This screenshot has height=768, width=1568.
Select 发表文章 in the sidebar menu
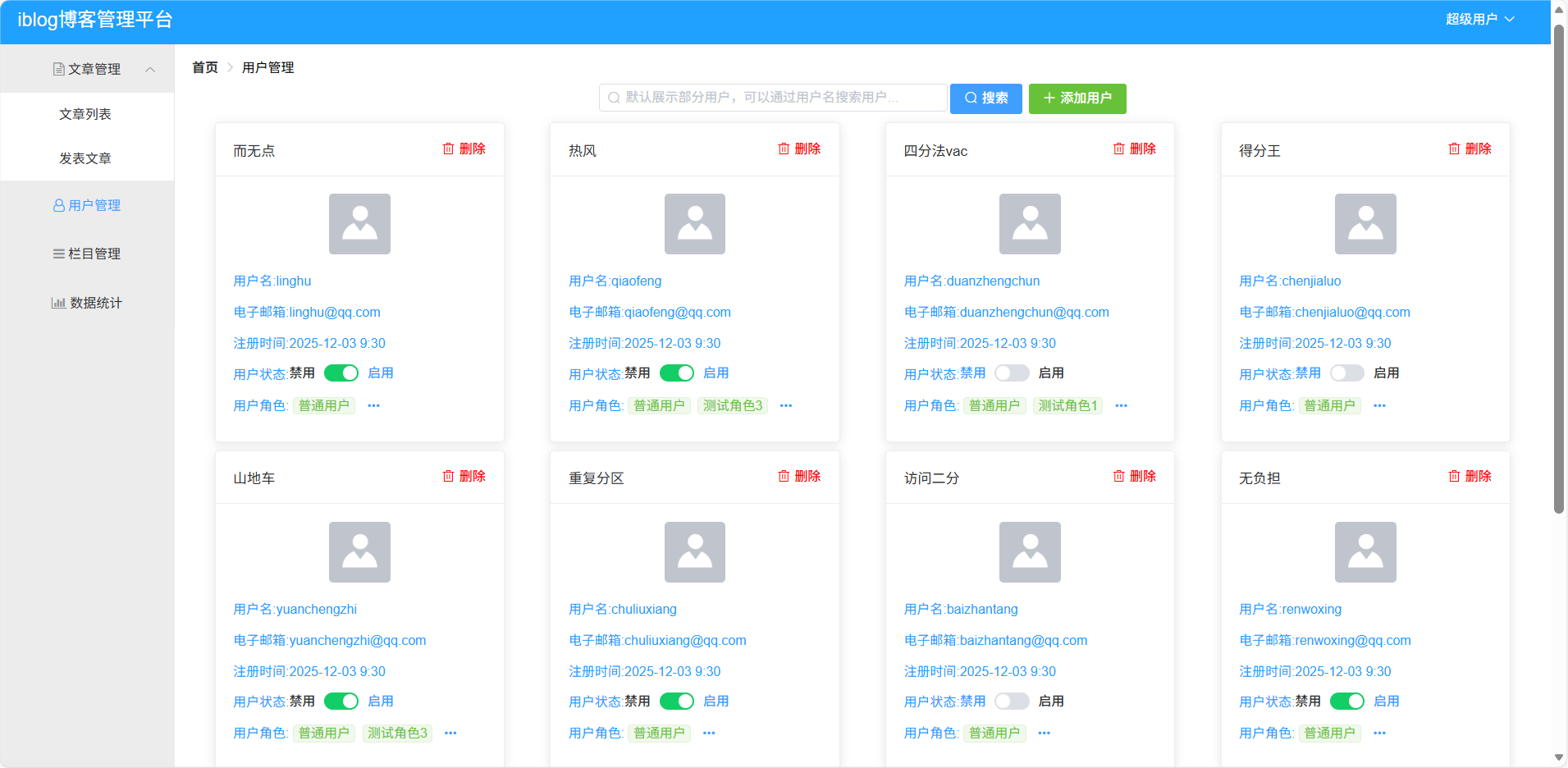click(87, 158)
